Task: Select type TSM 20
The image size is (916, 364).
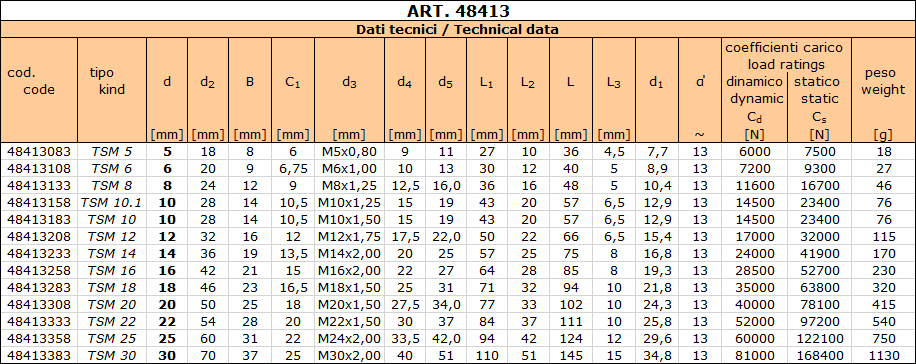Action: pyautogui.click(x=112, y=304)
